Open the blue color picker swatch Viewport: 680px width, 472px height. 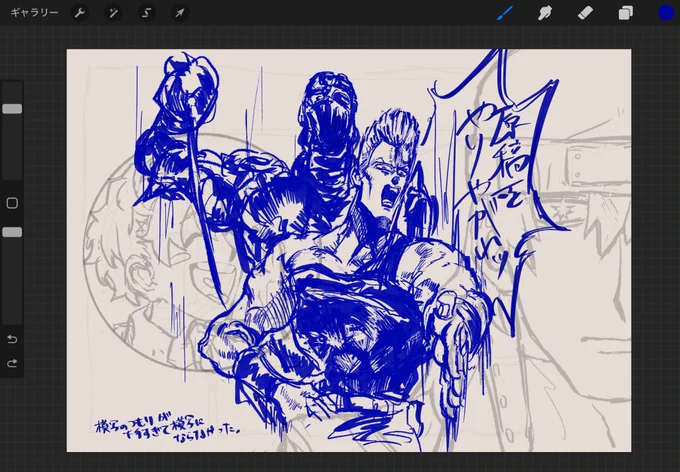click(666, 13)
